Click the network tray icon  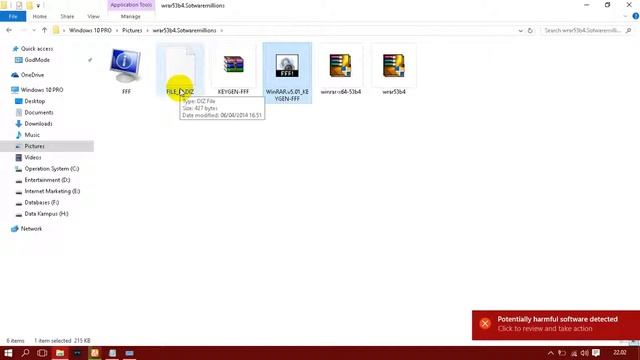(x=574, y=353)
